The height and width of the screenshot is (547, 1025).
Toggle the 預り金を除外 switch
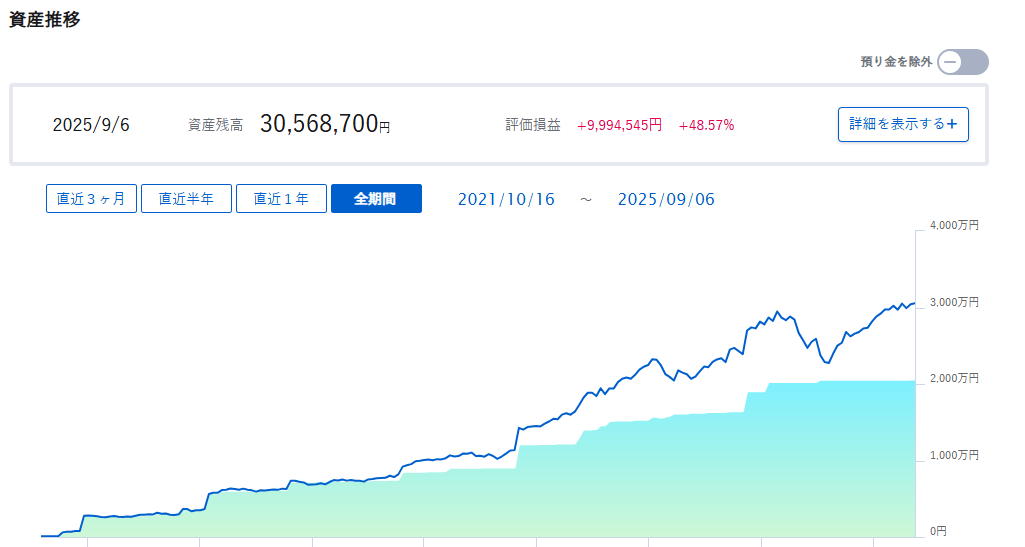(962, 62)
